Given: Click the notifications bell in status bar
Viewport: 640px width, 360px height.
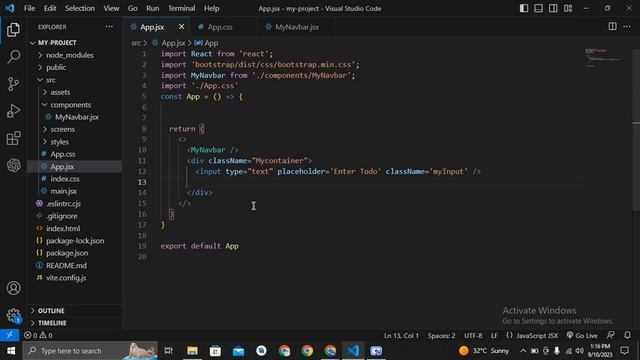Looking at the screenshot, I should pyautogui.click(x=627, y=335).
